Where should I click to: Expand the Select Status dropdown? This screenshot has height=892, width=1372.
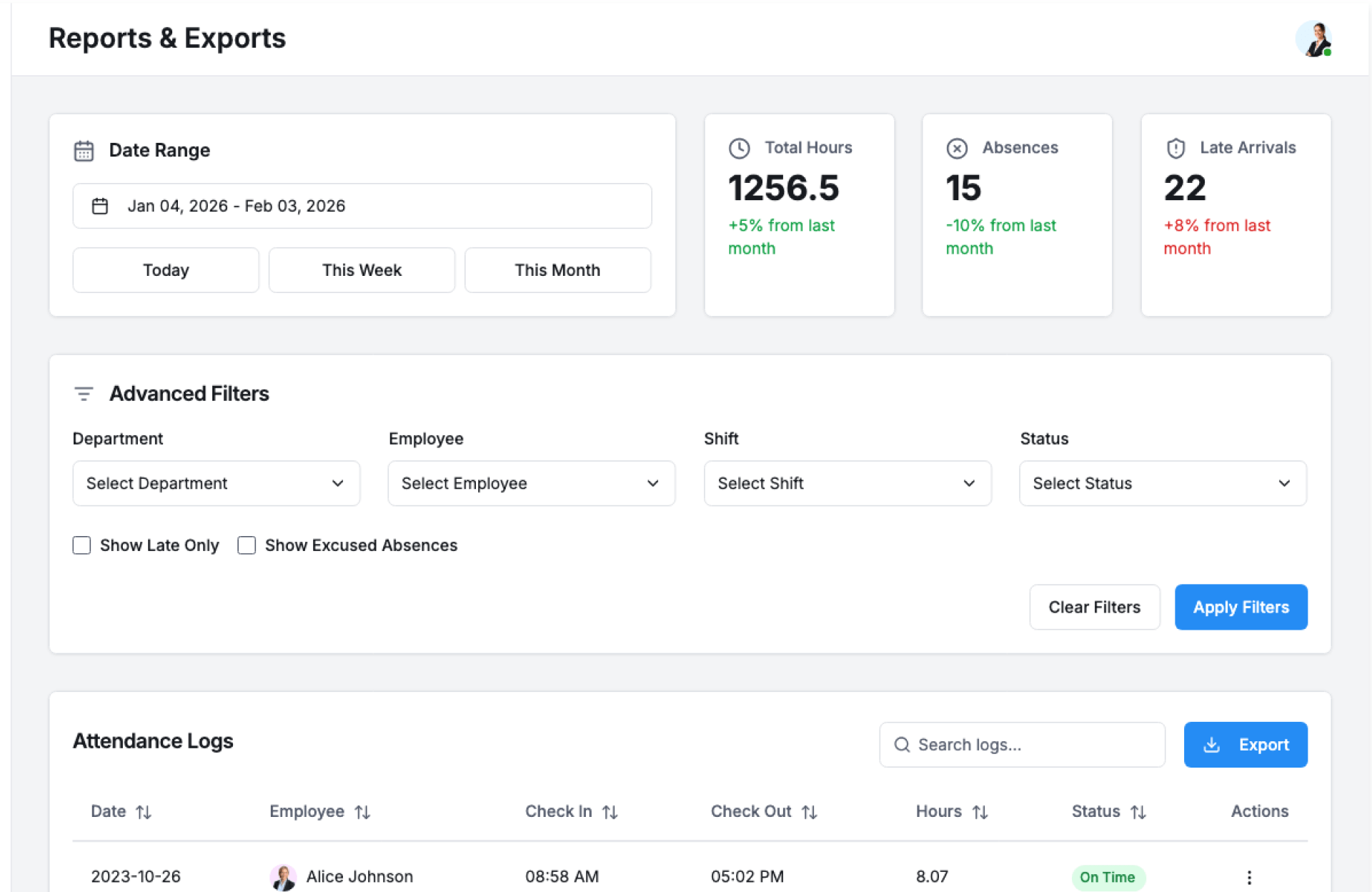click(1162, 483)
